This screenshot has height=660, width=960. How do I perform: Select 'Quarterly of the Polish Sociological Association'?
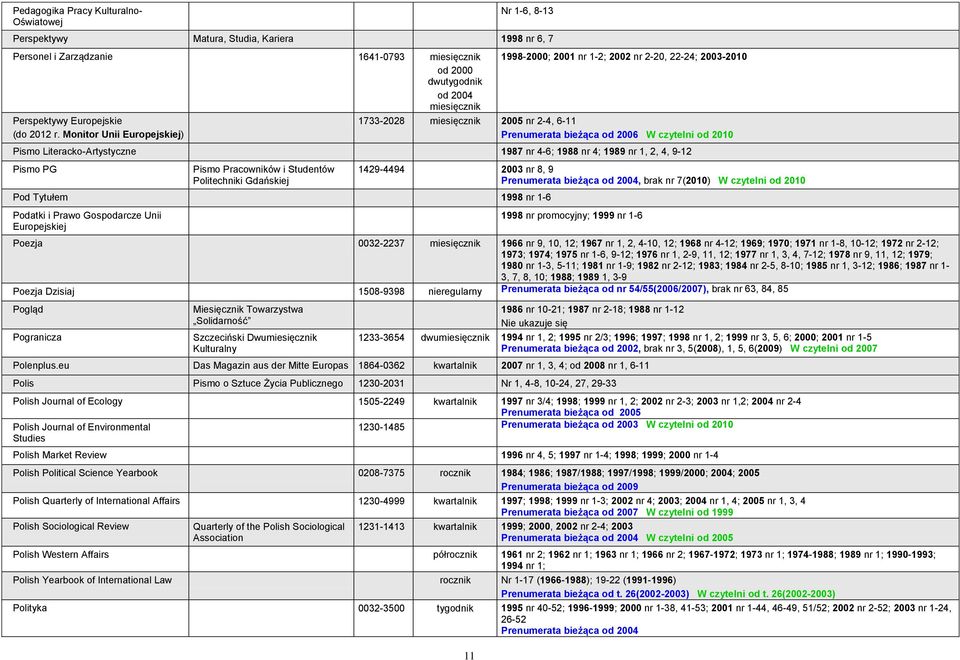click(269, 533)
